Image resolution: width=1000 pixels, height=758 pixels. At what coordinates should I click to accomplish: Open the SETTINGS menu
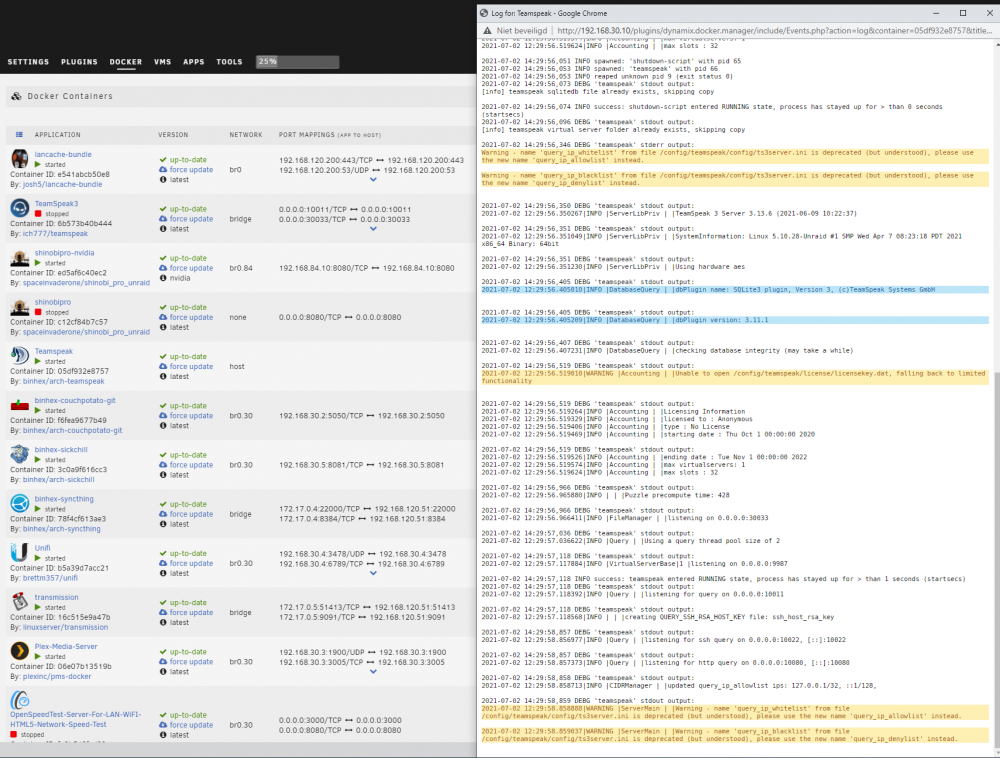(28, 62)
